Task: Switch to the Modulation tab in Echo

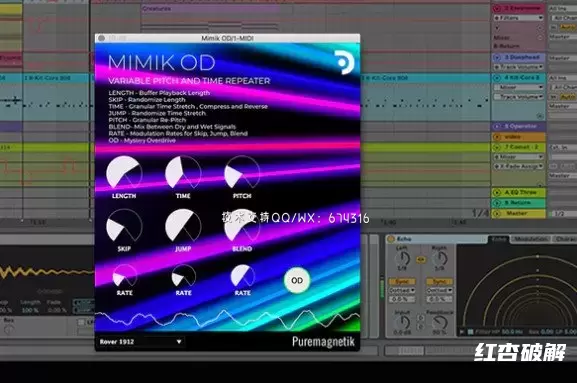Action: click(531, 239)
